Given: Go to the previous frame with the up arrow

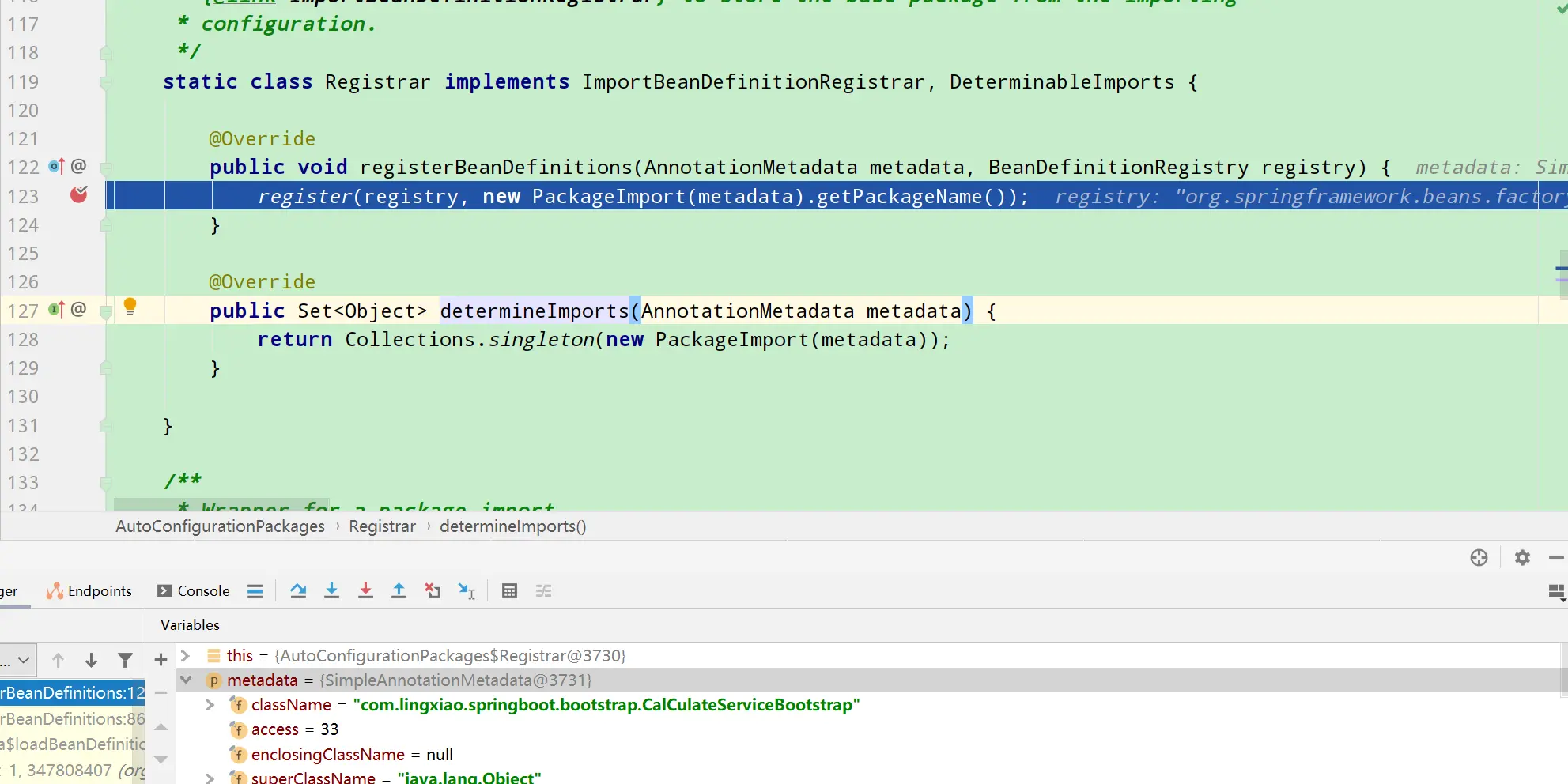Looking at the screenshot, I should (58, 660).
